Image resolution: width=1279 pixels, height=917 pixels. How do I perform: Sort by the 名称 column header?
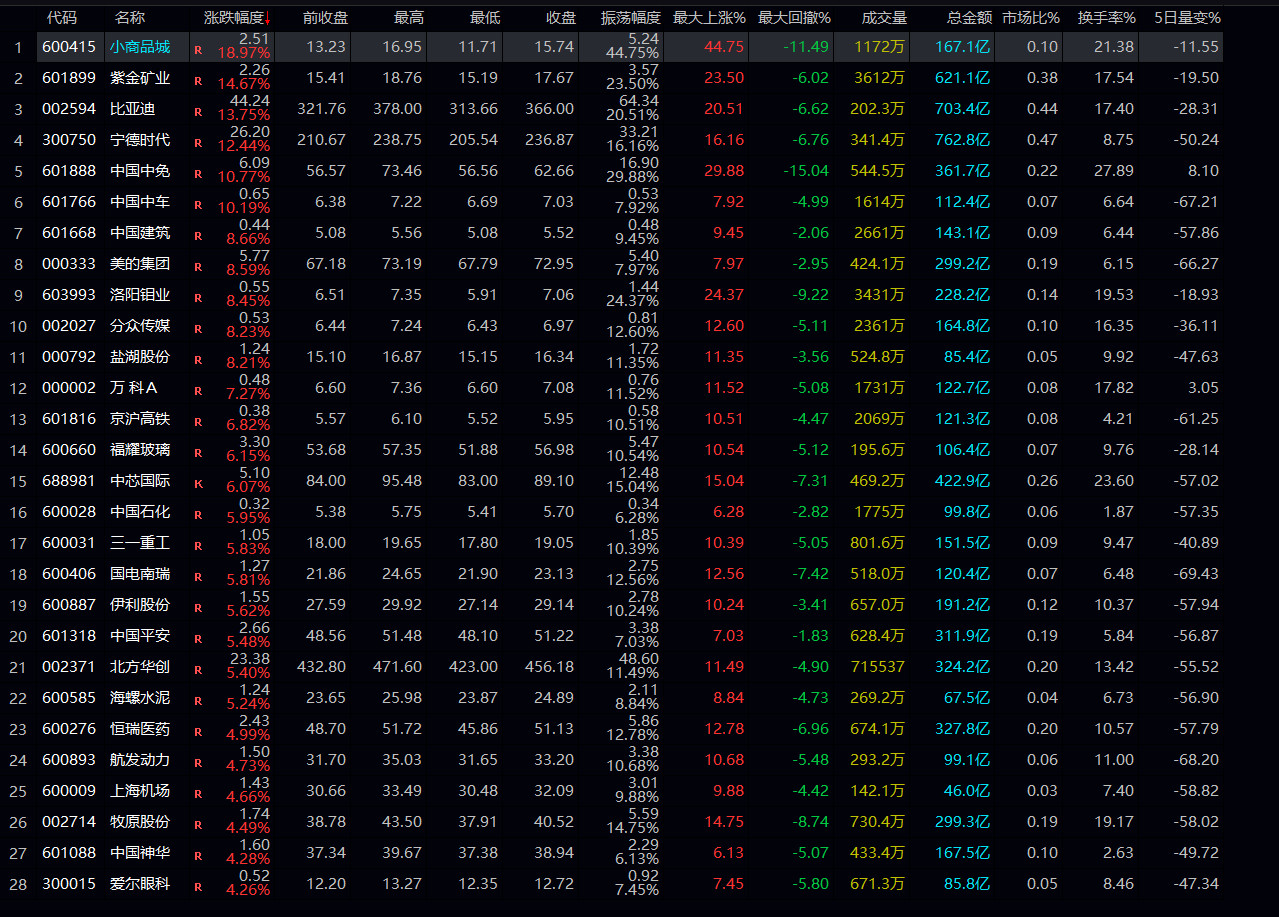pyautogui.click(x=130, y=18)
